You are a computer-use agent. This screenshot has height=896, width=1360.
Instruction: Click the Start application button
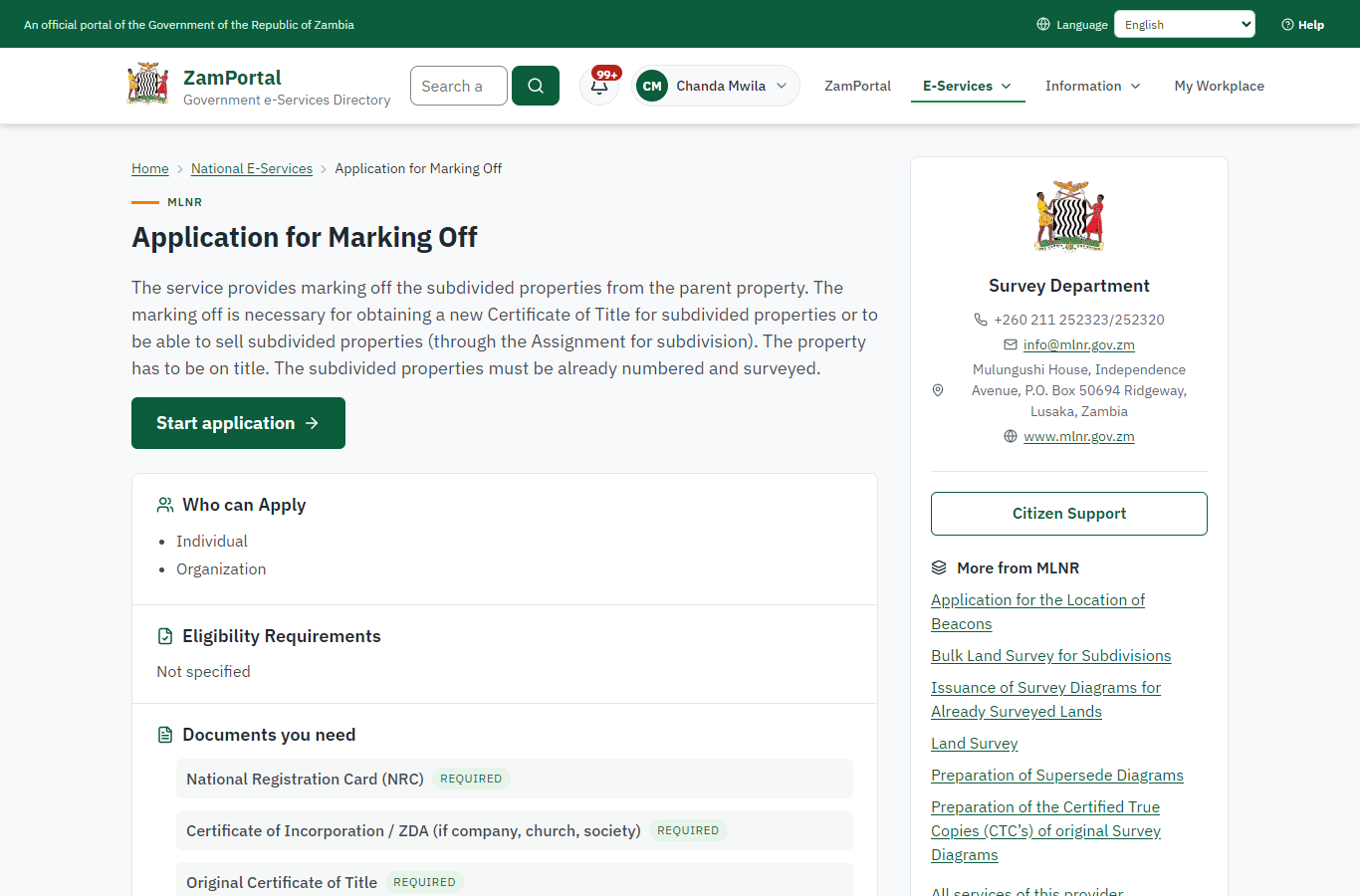click(x=238, y=423)
